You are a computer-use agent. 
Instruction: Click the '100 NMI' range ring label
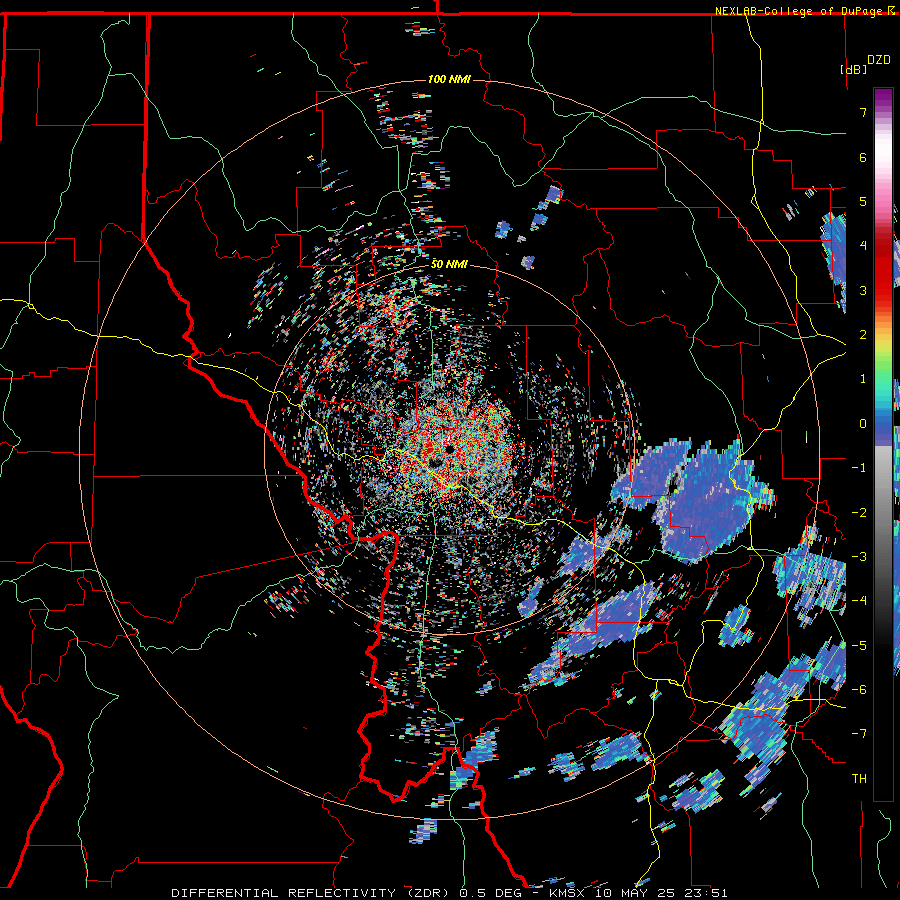tap(449, 79)
